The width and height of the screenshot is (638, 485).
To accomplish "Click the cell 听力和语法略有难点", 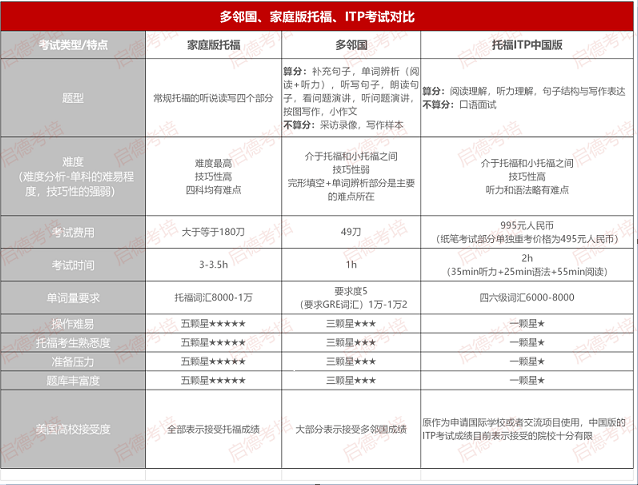I will click(x=527, y=177).
